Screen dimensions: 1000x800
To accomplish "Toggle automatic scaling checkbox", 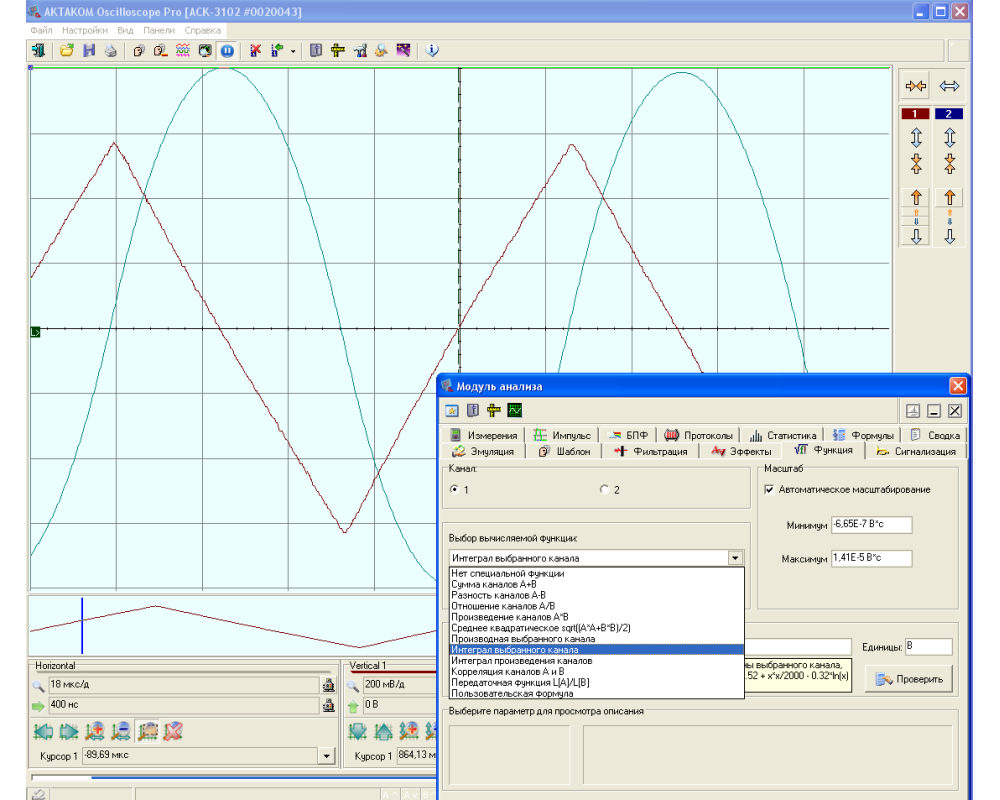I will [769, 490].
